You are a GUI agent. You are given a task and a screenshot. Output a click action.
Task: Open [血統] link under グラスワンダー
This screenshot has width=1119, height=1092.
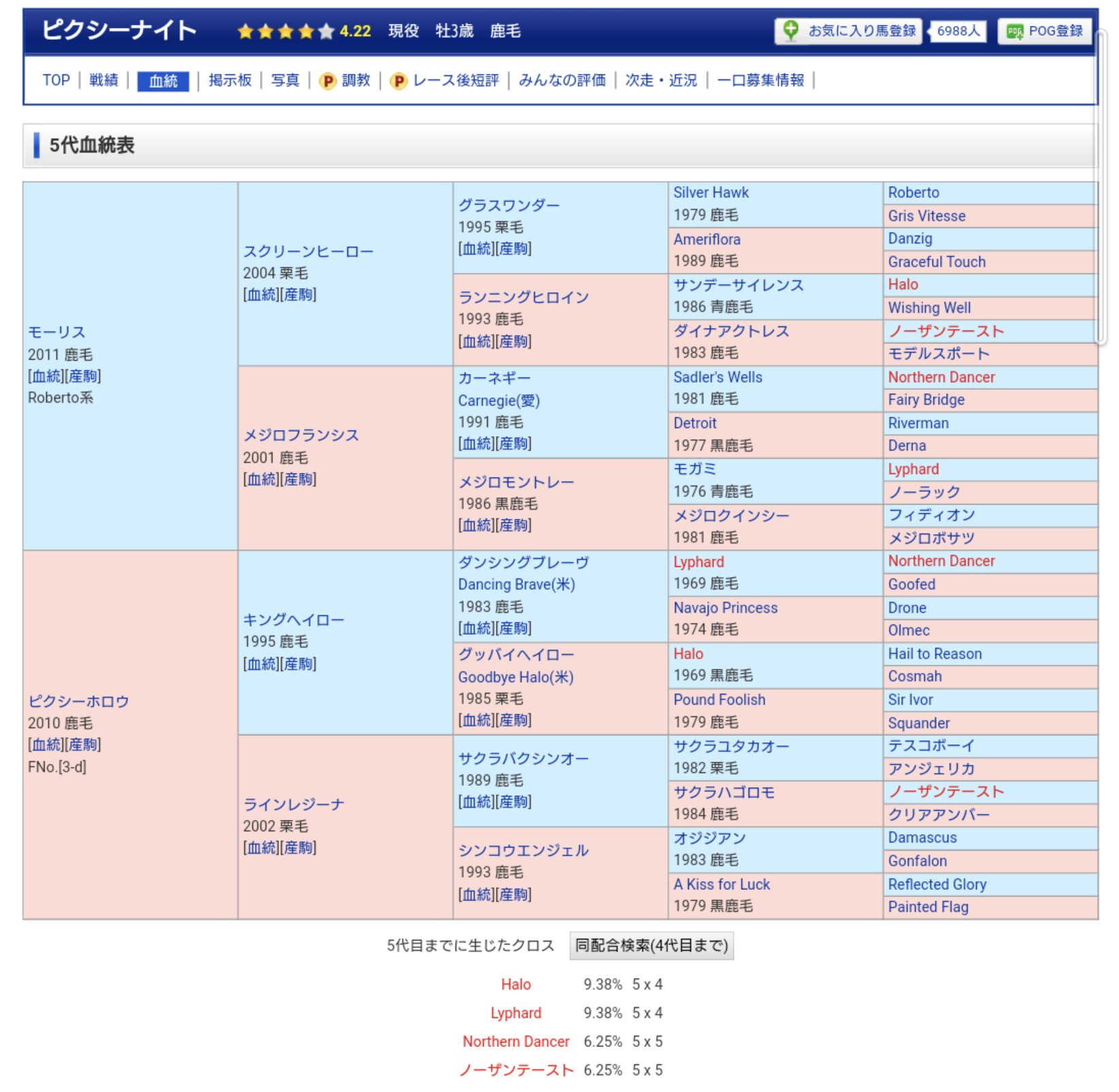click(476, 249)
